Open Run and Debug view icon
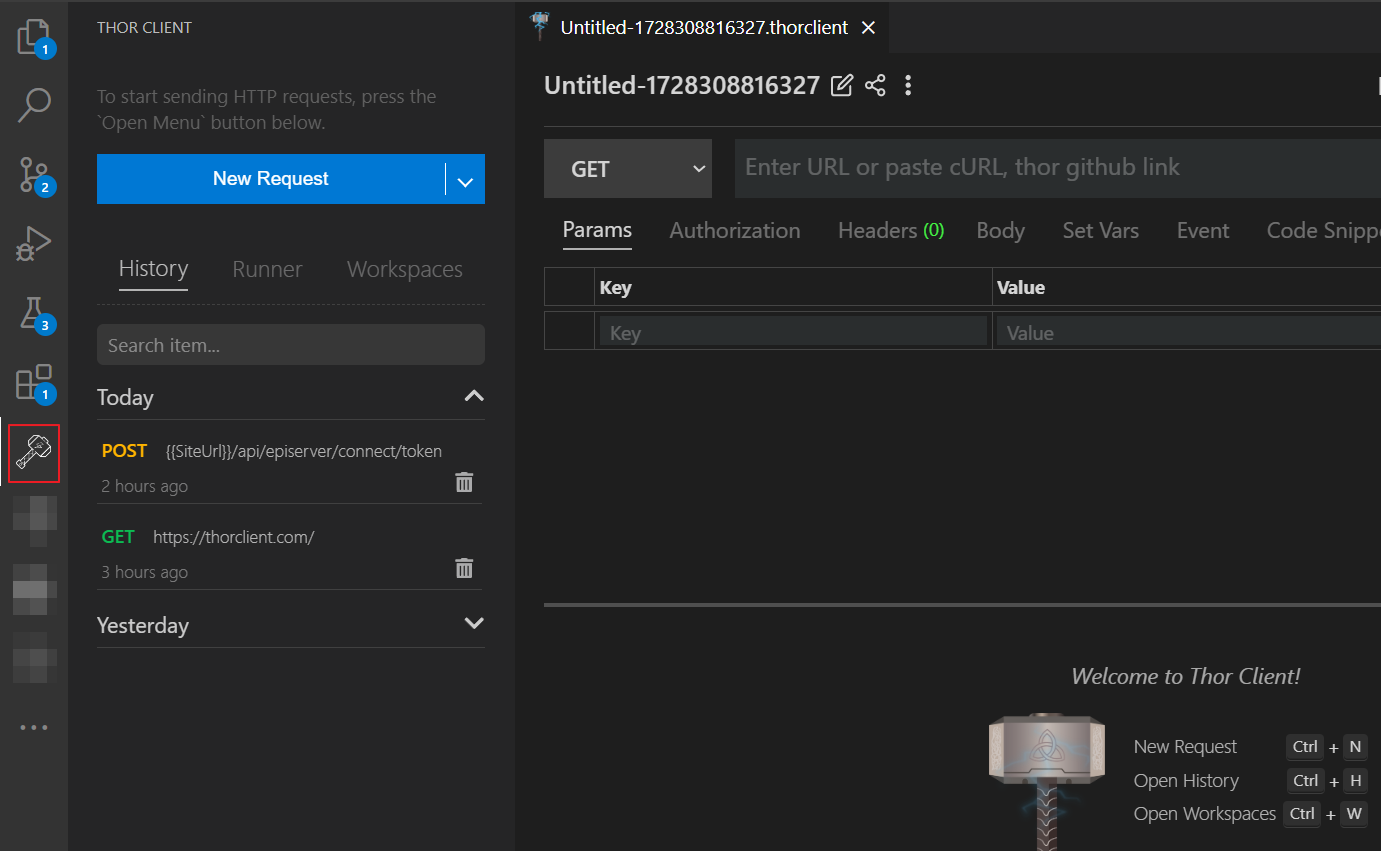Image resolution: width=1381 pixels, height=851 pixels. [34, 243]
